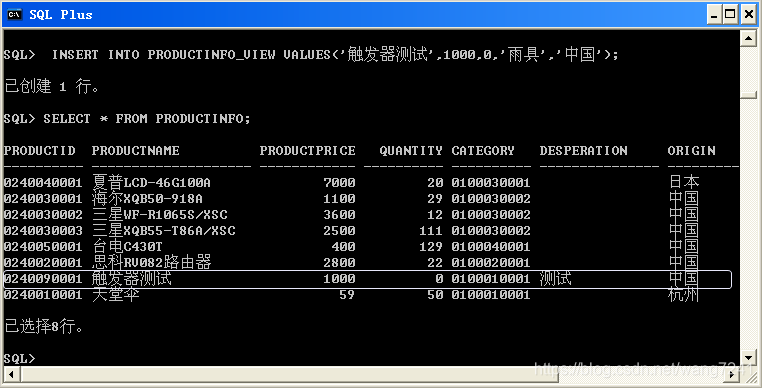Image resolution: width=762 pixels, height=388 pixels.
Task: Click the SELECT * FROM PRODUCTINFO line
Action: [127, 119]
